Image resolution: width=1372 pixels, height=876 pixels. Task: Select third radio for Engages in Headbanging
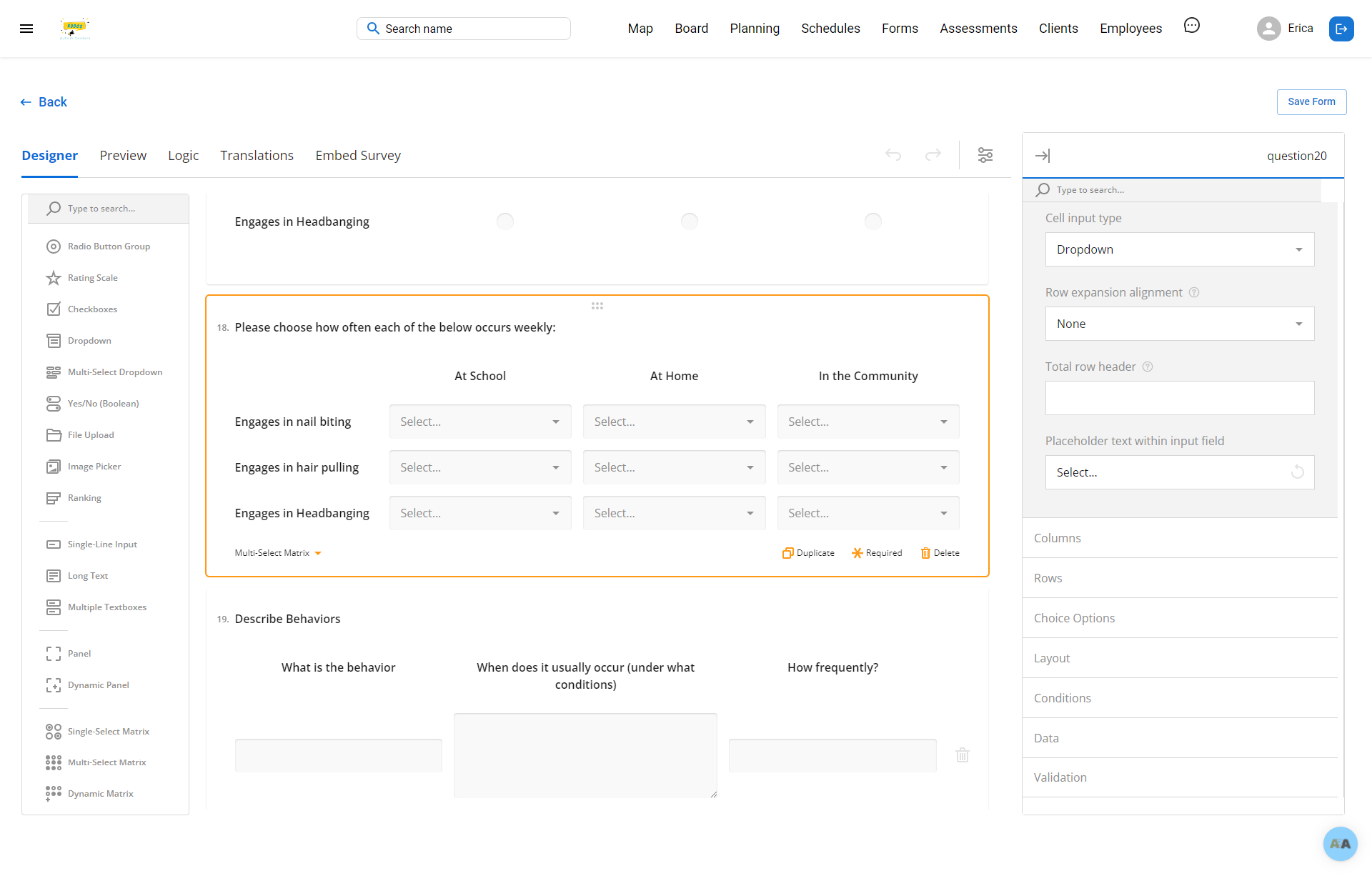pos(873,222)
